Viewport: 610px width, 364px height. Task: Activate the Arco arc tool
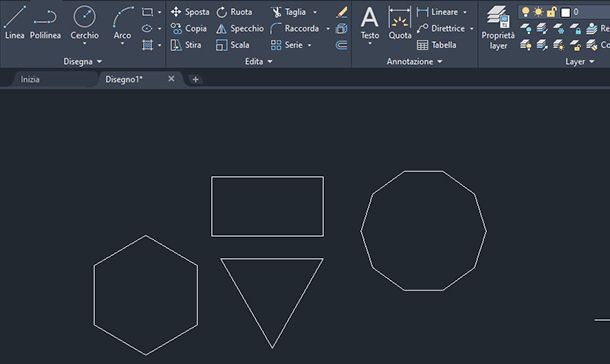tap(123, 22)
